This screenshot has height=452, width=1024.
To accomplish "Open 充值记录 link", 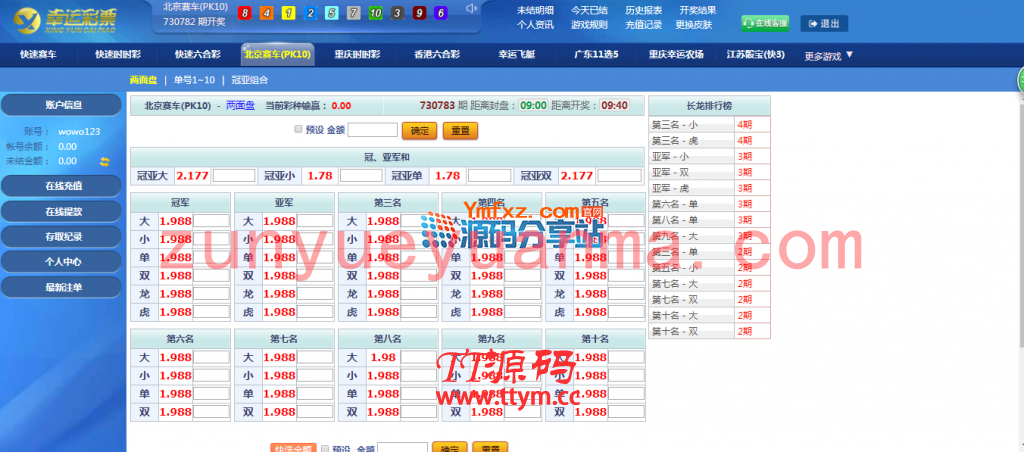I will pyautogui.click(x=644, y=25).
